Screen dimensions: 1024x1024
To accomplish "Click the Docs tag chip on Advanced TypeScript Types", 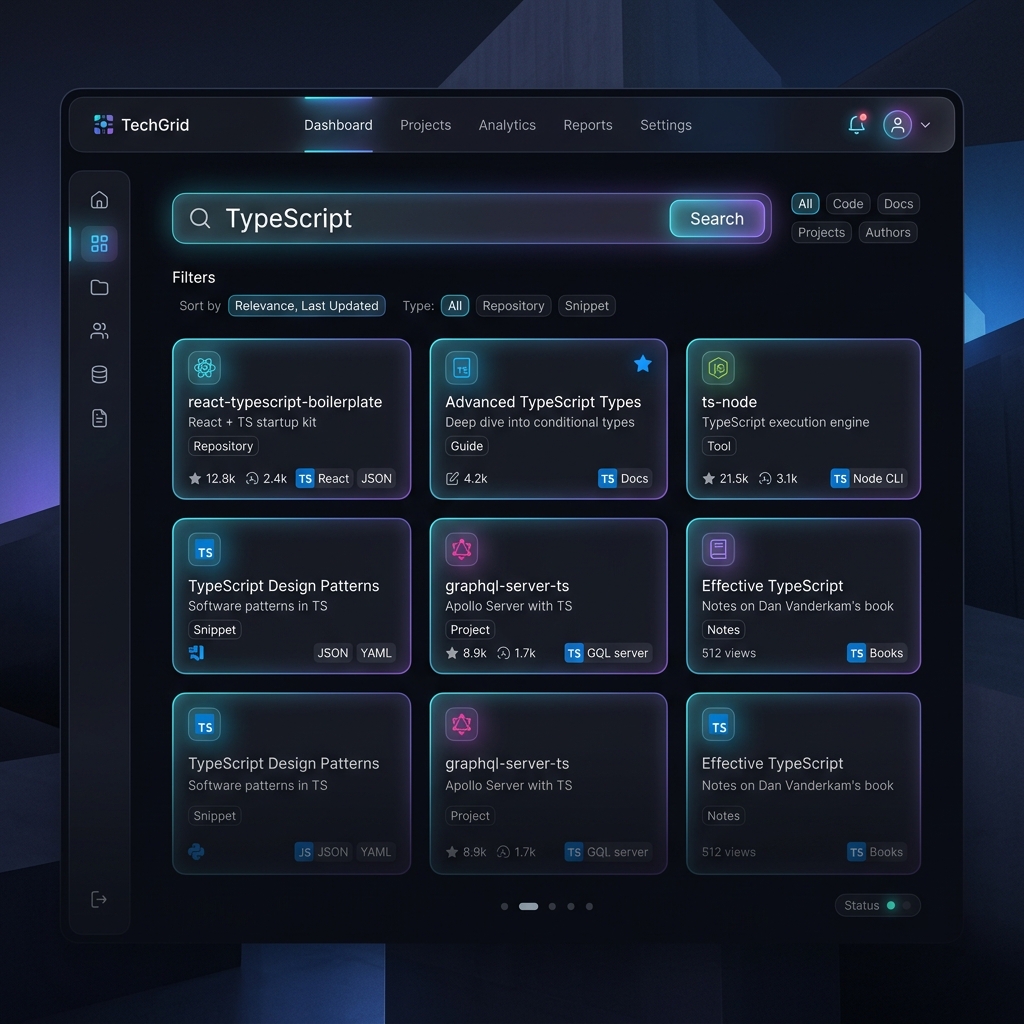I will pyautogui.click(x=624, y=479).
